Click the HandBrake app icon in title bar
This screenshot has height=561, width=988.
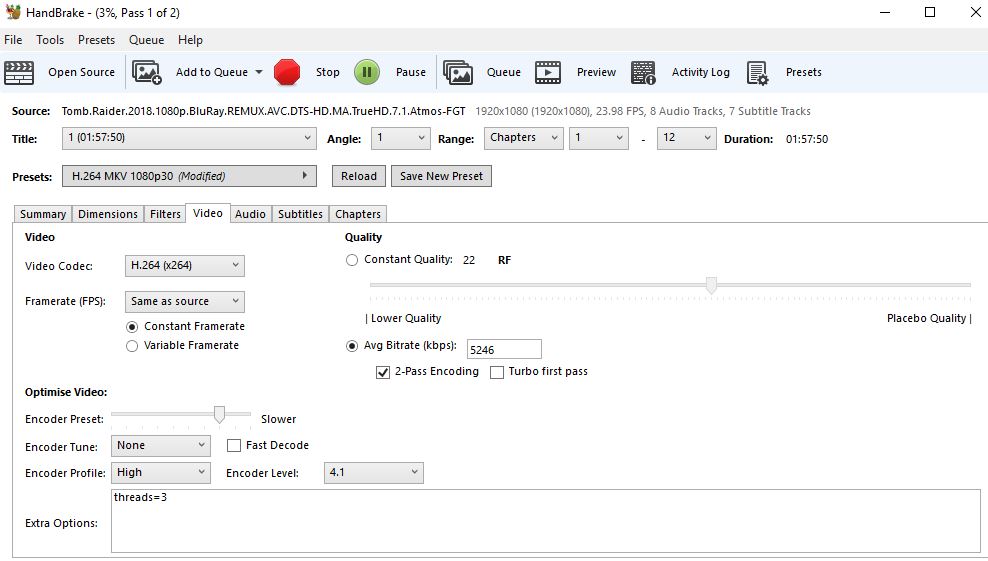[x=13, y=12]
